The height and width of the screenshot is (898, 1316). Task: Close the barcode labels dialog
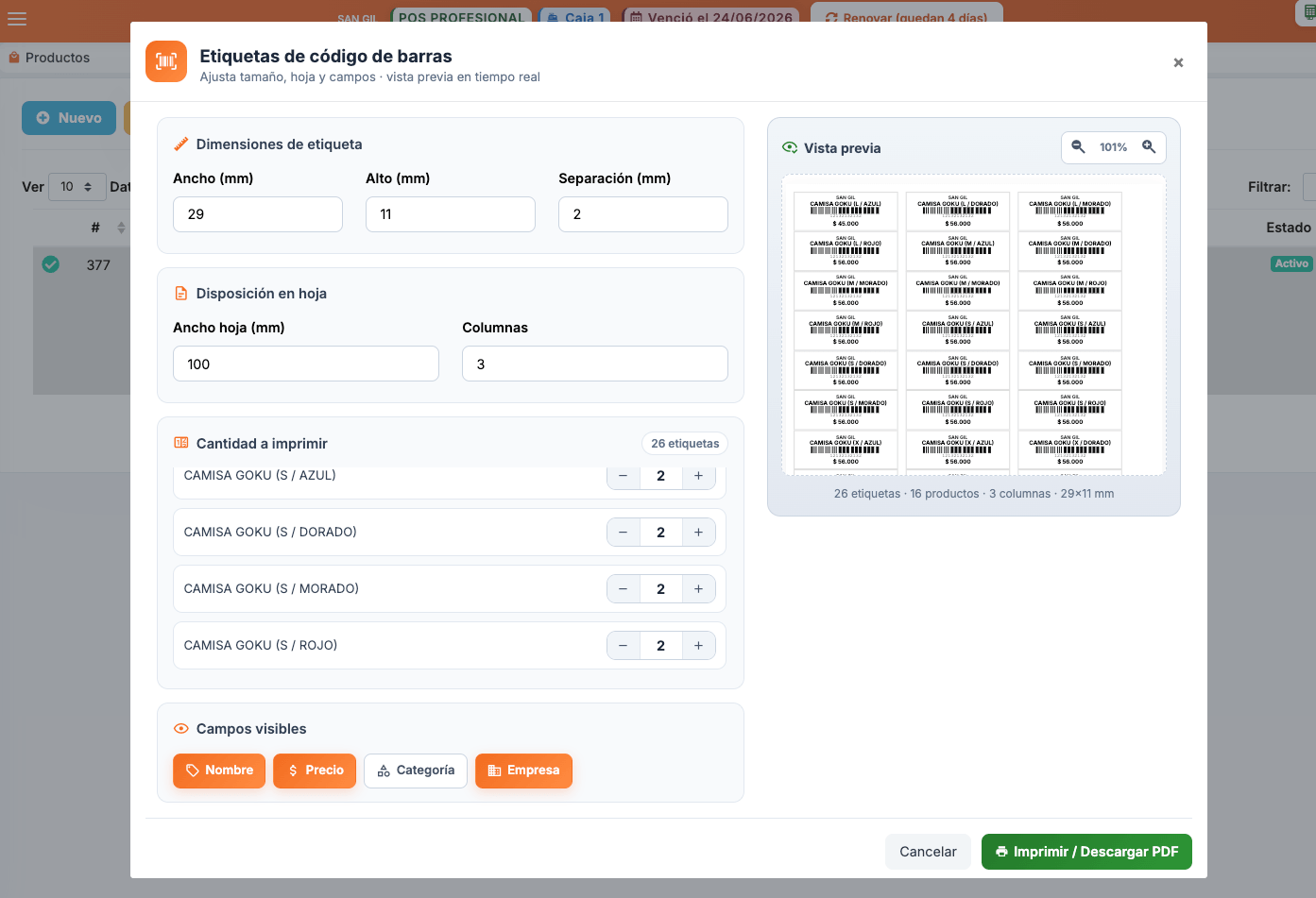[1178, 62]
